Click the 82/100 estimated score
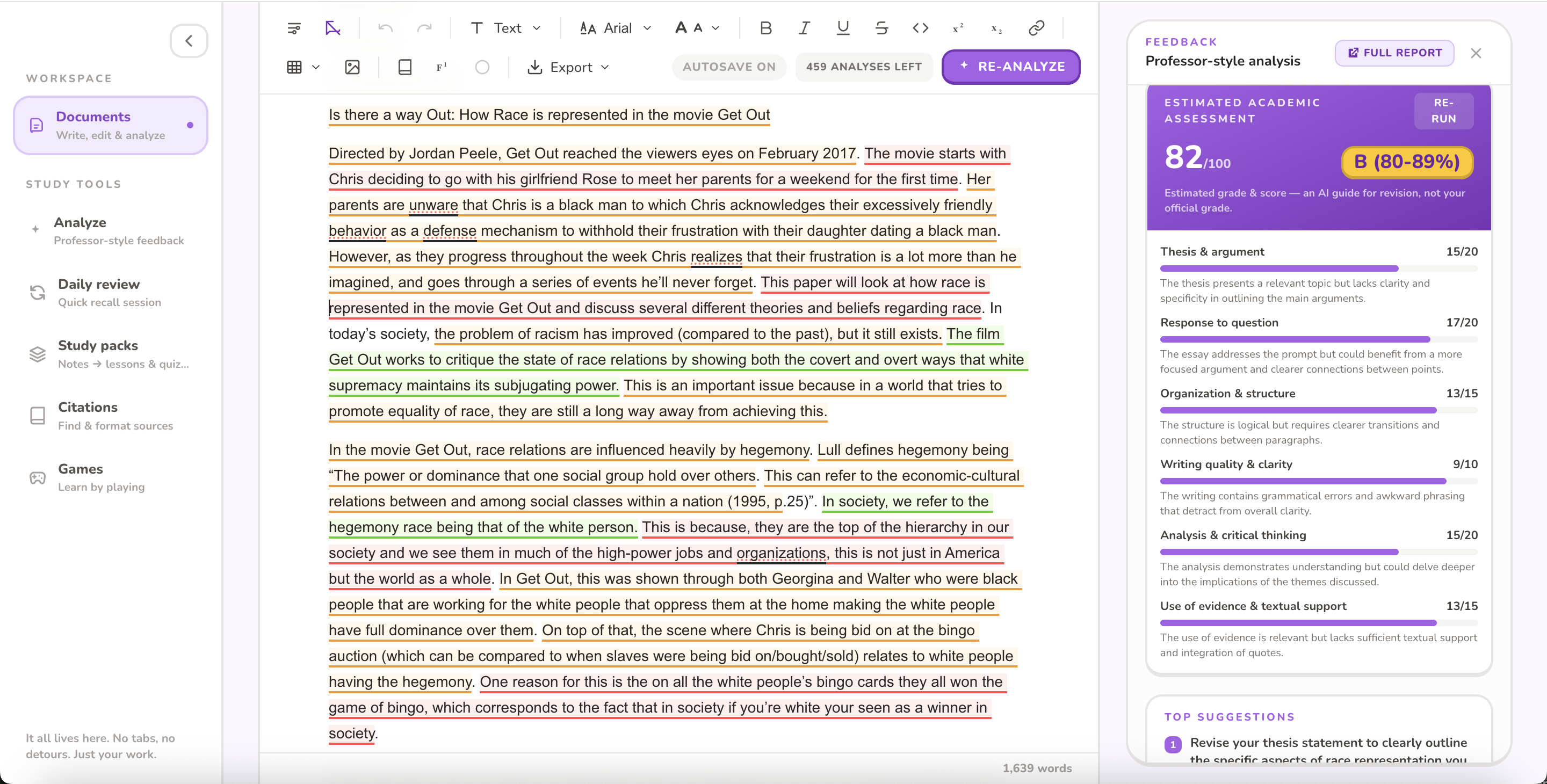Screen dimensions: 1547x784 pos(1197,158)
